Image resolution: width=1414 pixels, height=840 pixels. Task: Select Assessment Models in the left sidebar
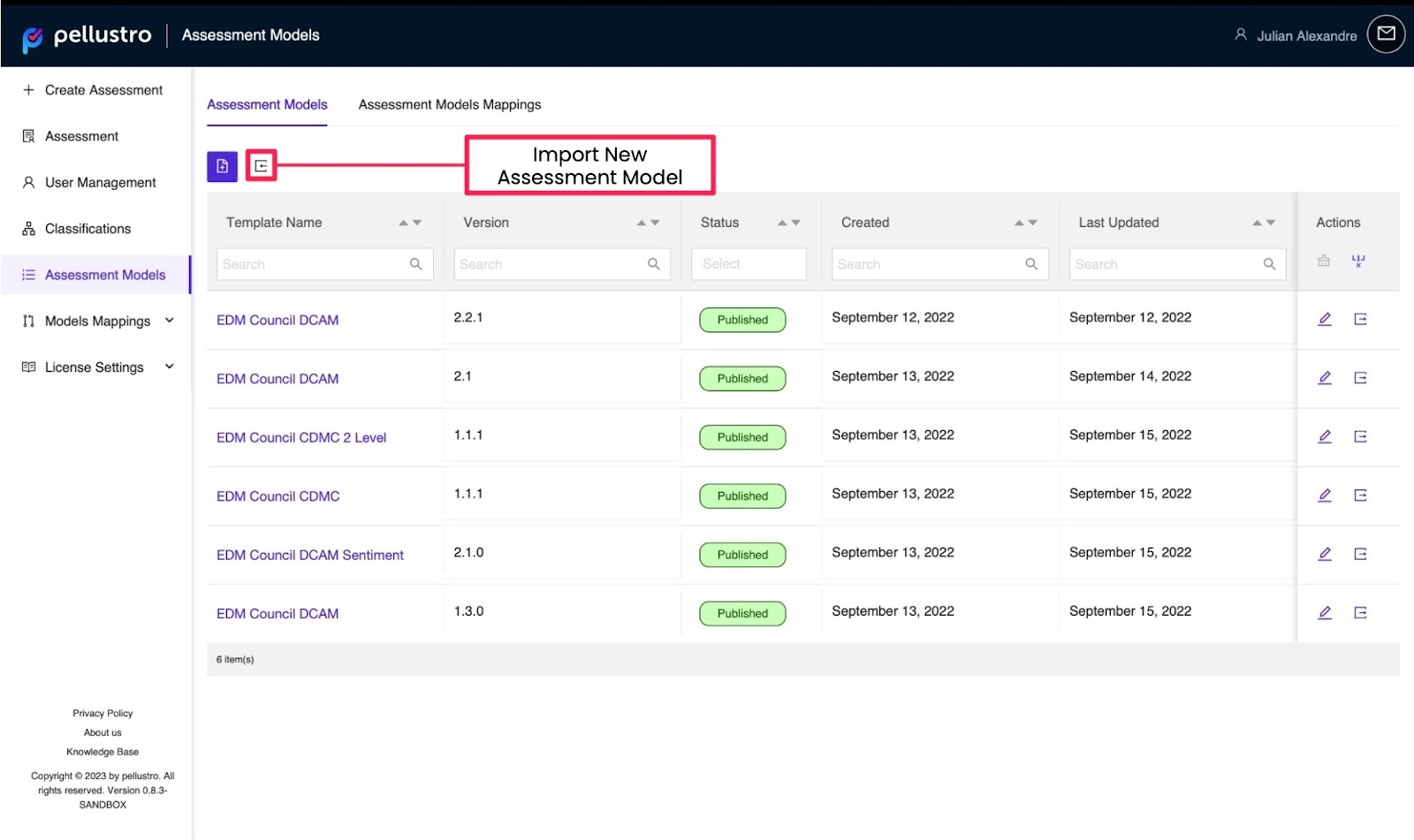click(x=95, y=275)
